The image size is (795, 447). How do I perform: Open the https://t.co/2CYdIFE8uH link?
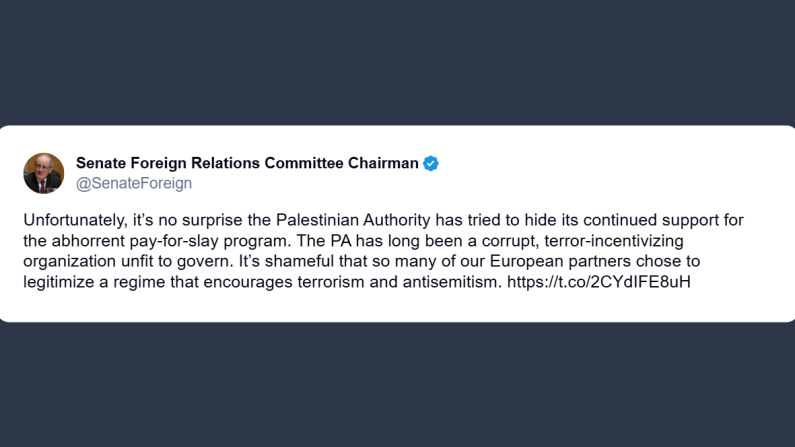(597, 281)
